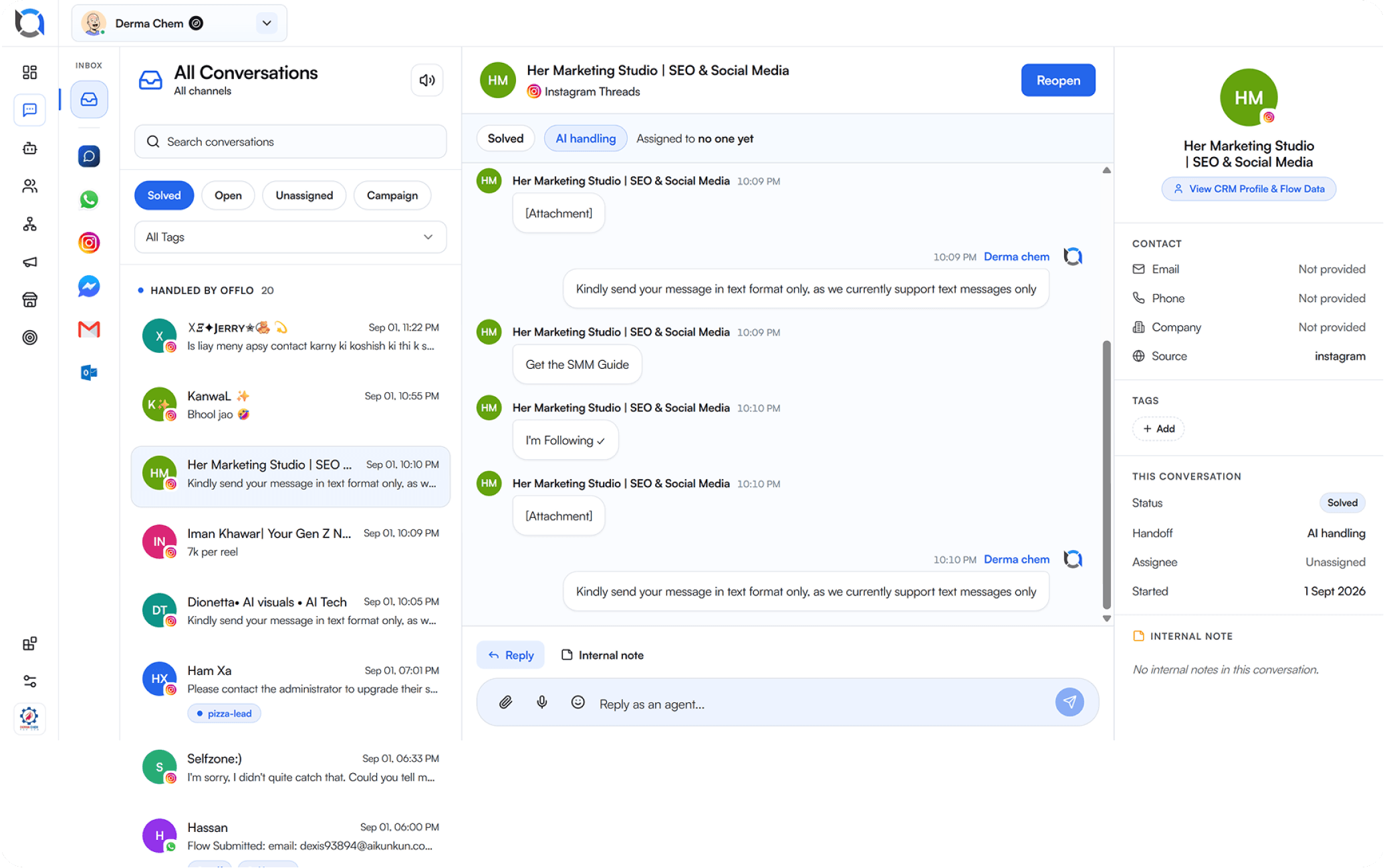Click the message scrollbar up arrow
This screenshot has height=868, width=1385.
click(x=1107, y=170)
